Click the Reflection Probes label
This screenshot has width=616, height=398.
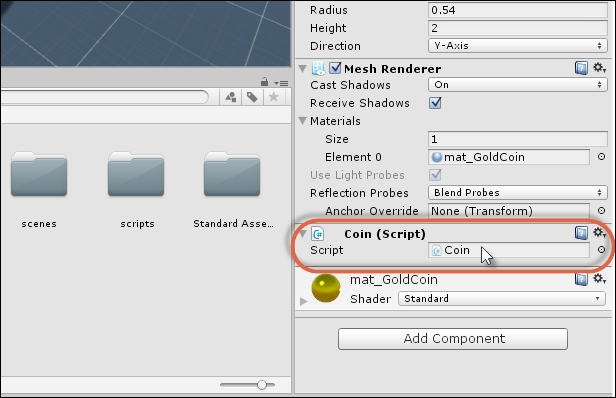[x=359, y=193]
